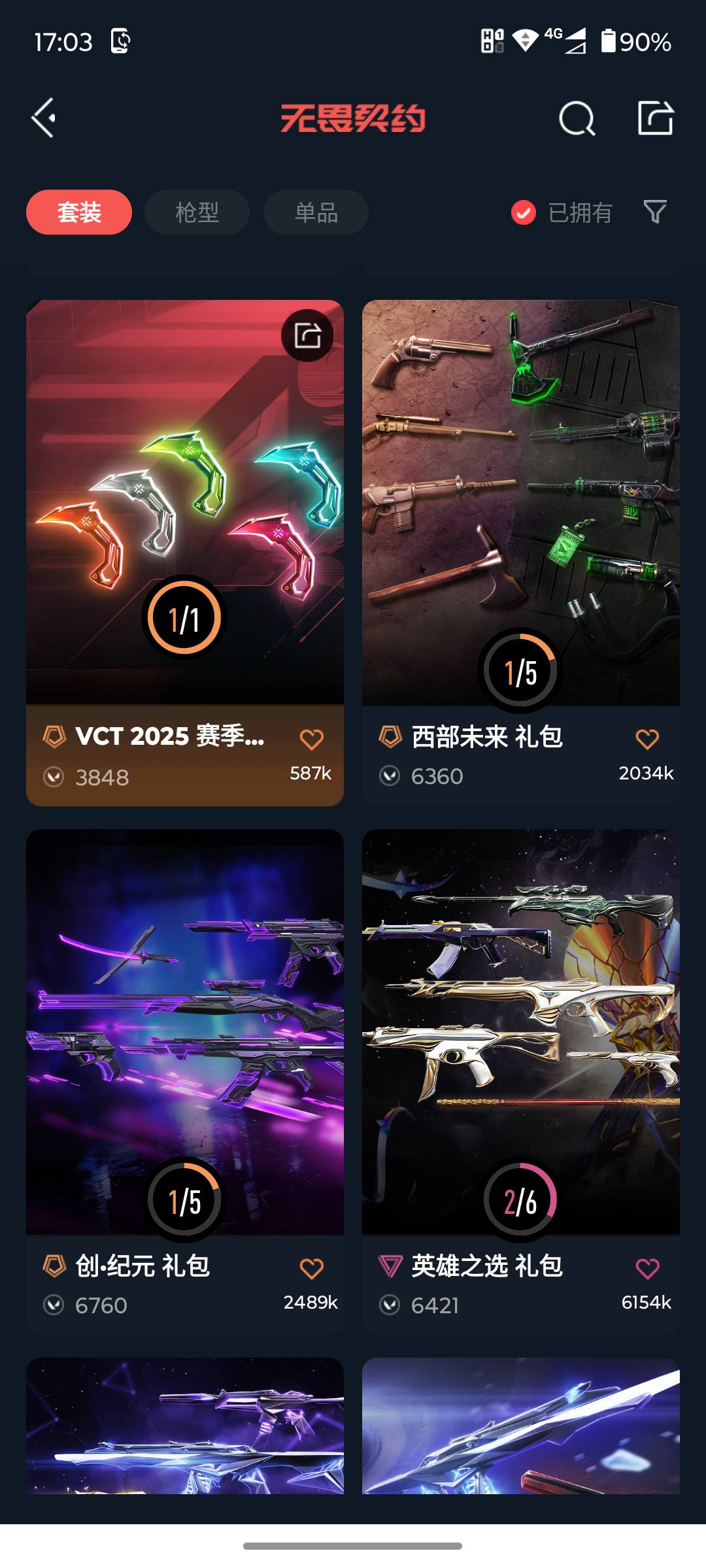The width and height of the screenshot is (706, 1568).
Task: Tap the share icon in top bar
Action: coord(656,118)
